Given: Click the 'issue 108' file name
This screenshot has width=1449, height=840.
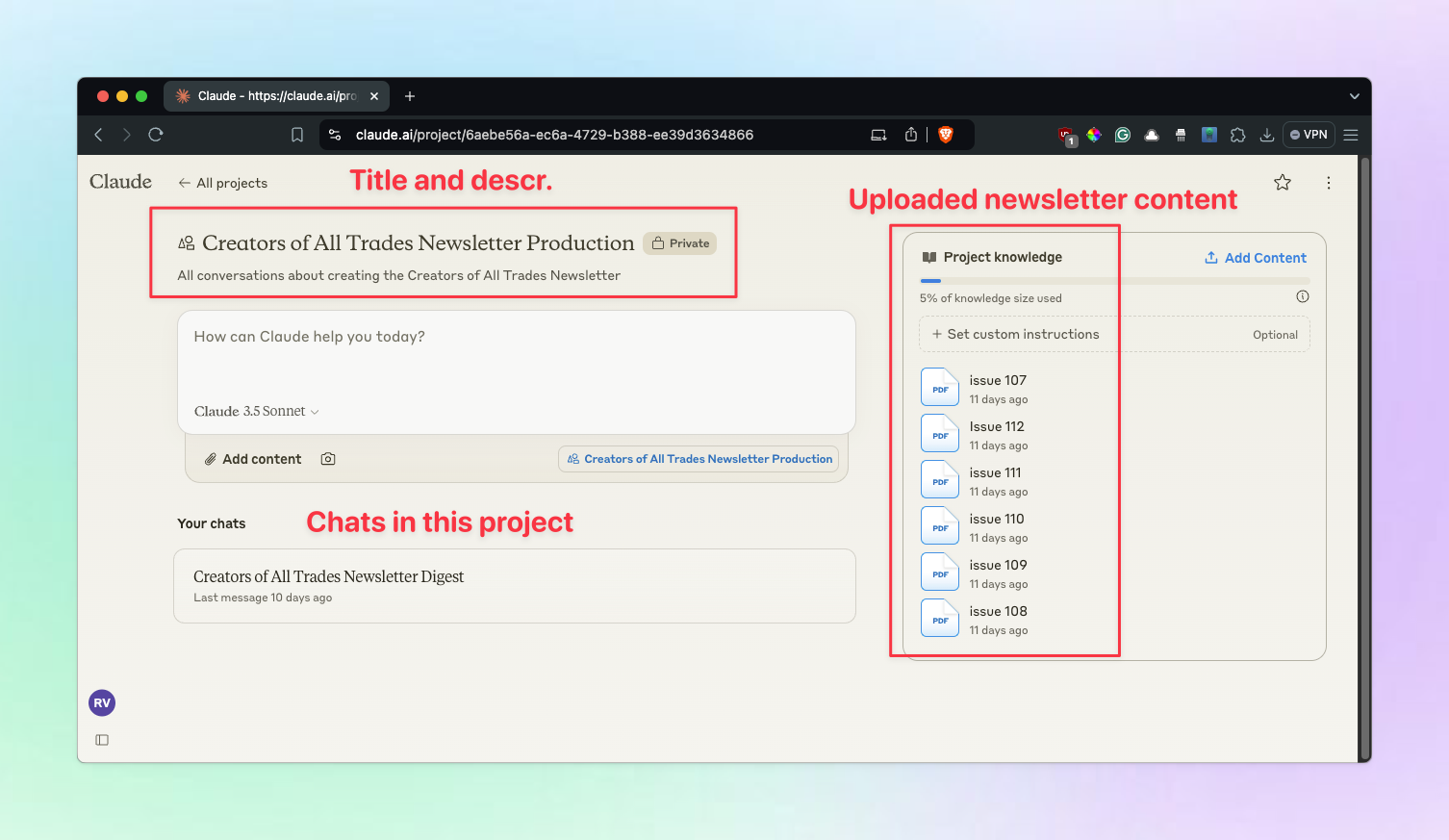Looking at the screenshot, I should [998, 611].
